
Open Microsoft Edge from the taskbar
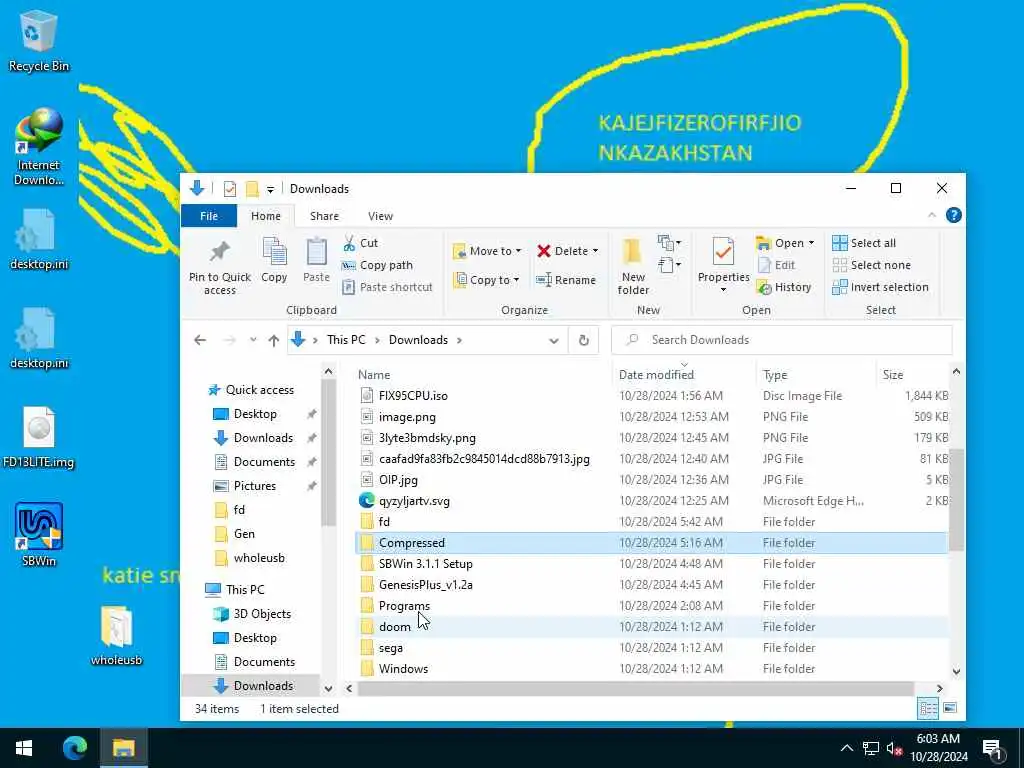click(75, 748)
